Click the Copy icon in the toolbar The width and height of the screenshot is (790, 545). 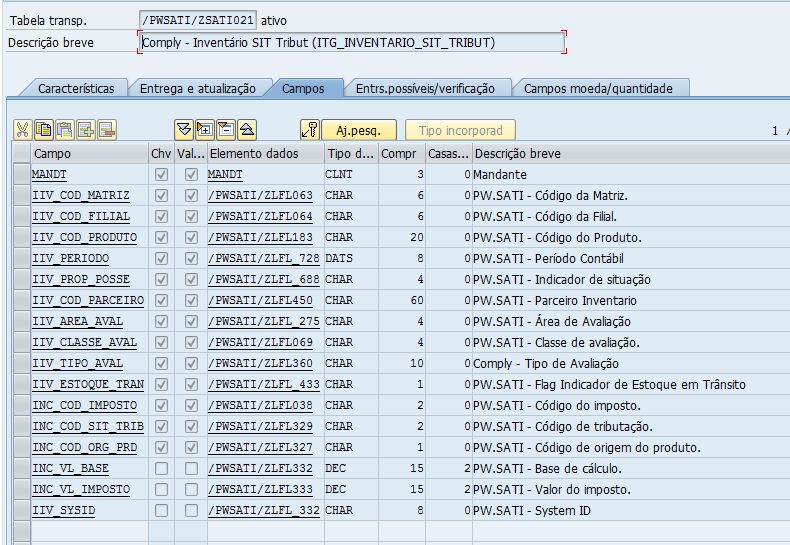[x=44, y=130]
